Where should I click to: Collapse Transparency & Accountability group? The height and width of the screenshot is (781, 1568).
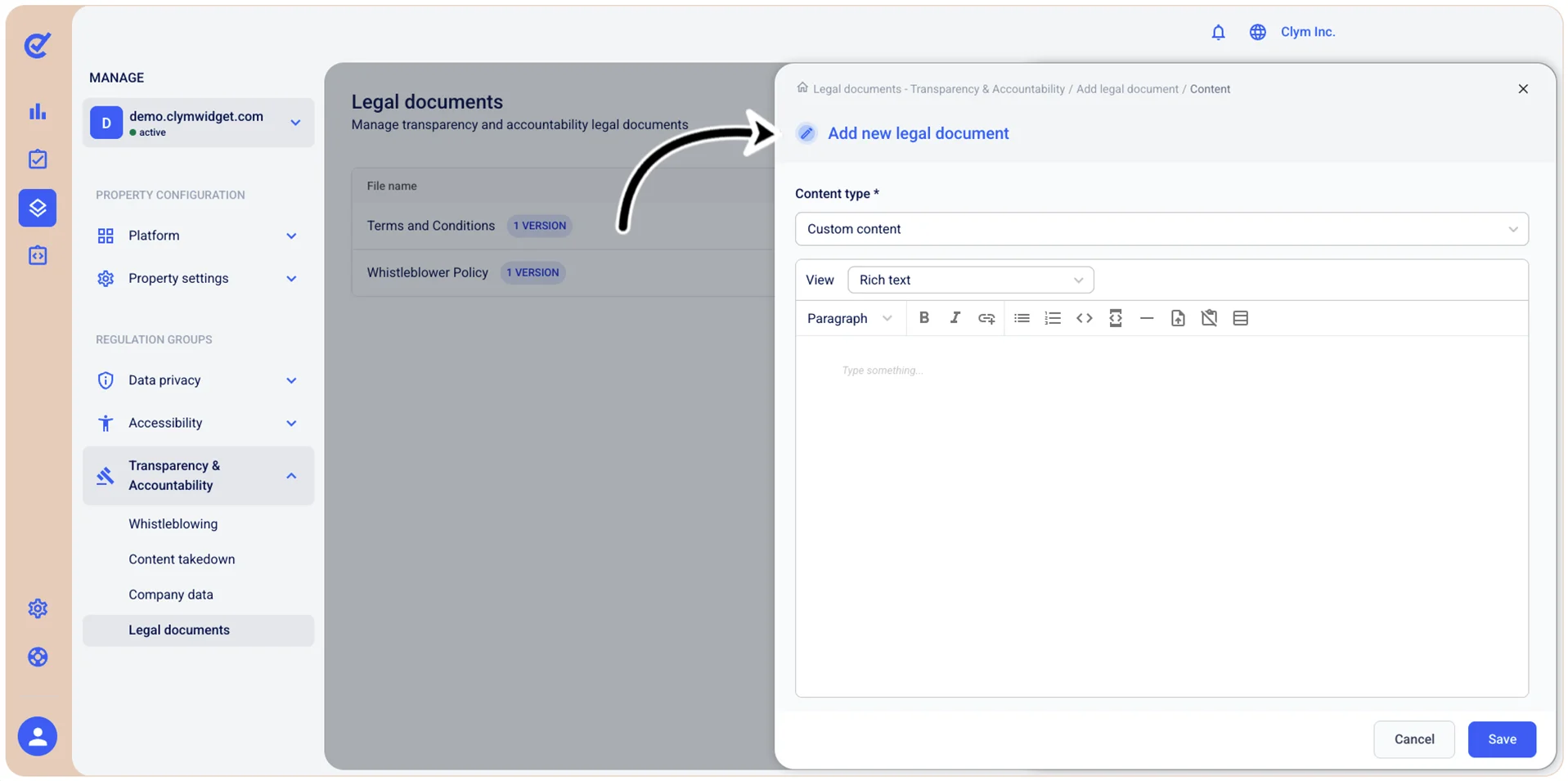tap(198, 475)
